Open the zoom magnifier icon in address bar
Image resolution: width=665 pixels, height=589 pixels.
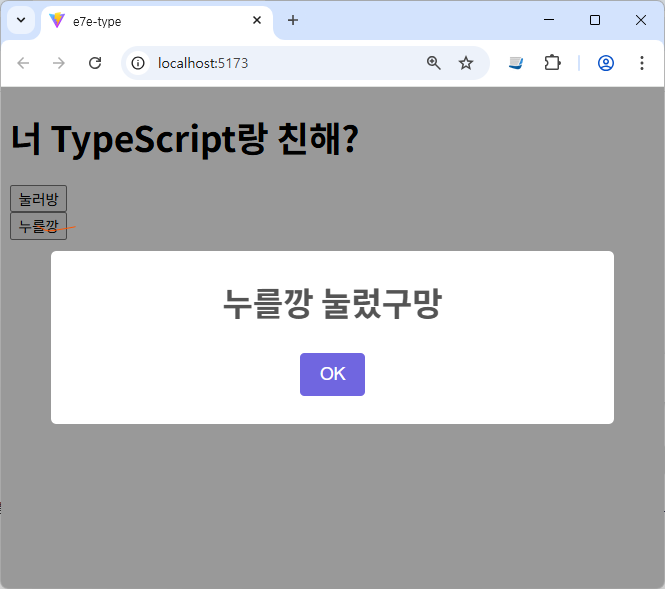point(433,63)
